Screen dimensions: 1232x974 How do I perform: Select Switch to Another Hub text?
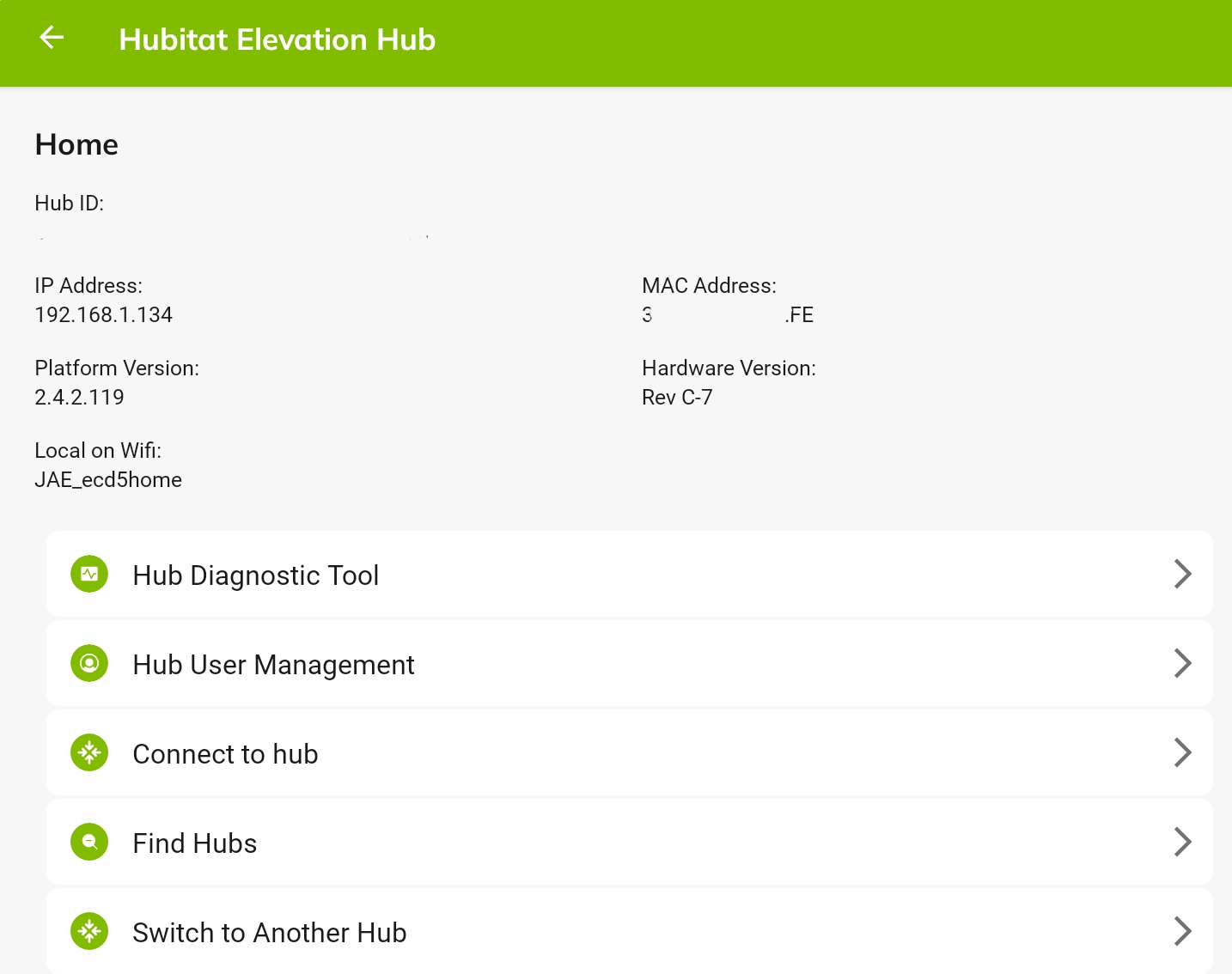click(270, 933)
